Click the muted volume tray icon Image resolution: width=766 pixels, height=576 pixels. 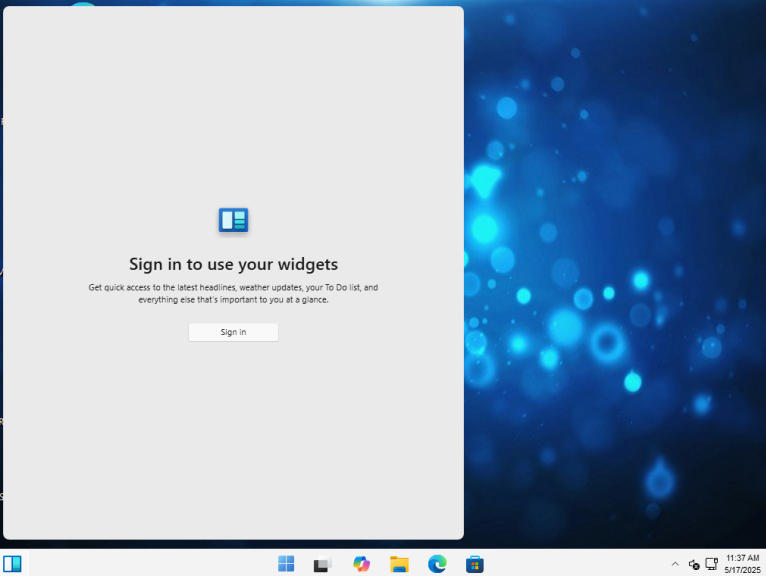(694, 564)
